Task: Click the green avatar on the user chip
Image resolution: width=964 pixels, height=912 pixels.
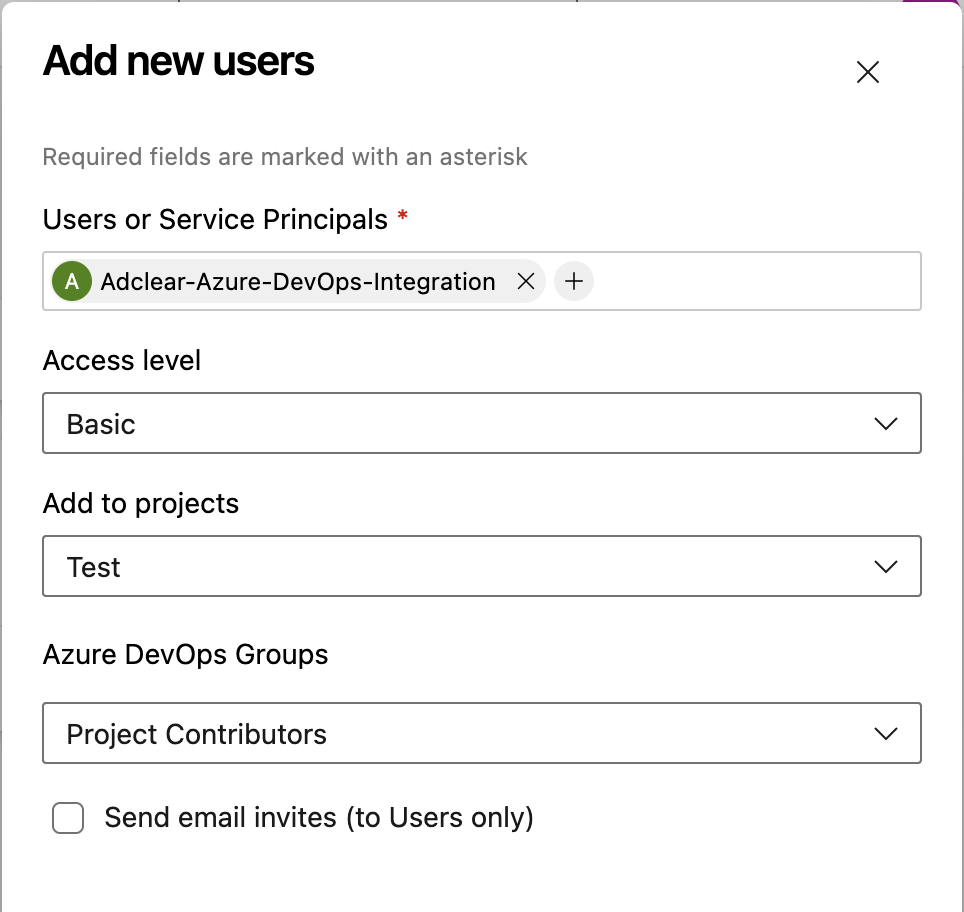Action: tap(71, 281)
